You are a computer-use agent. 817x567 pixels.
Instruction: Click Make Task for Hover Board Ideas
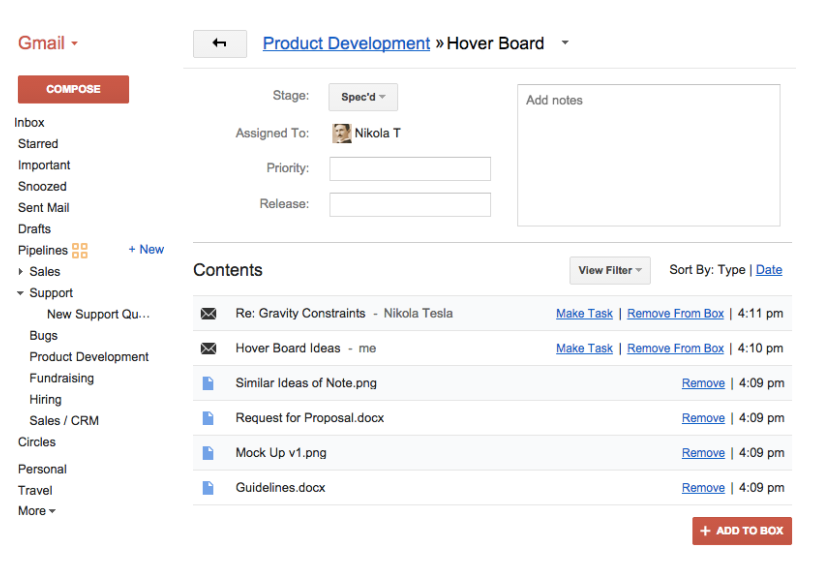(584, 349)
